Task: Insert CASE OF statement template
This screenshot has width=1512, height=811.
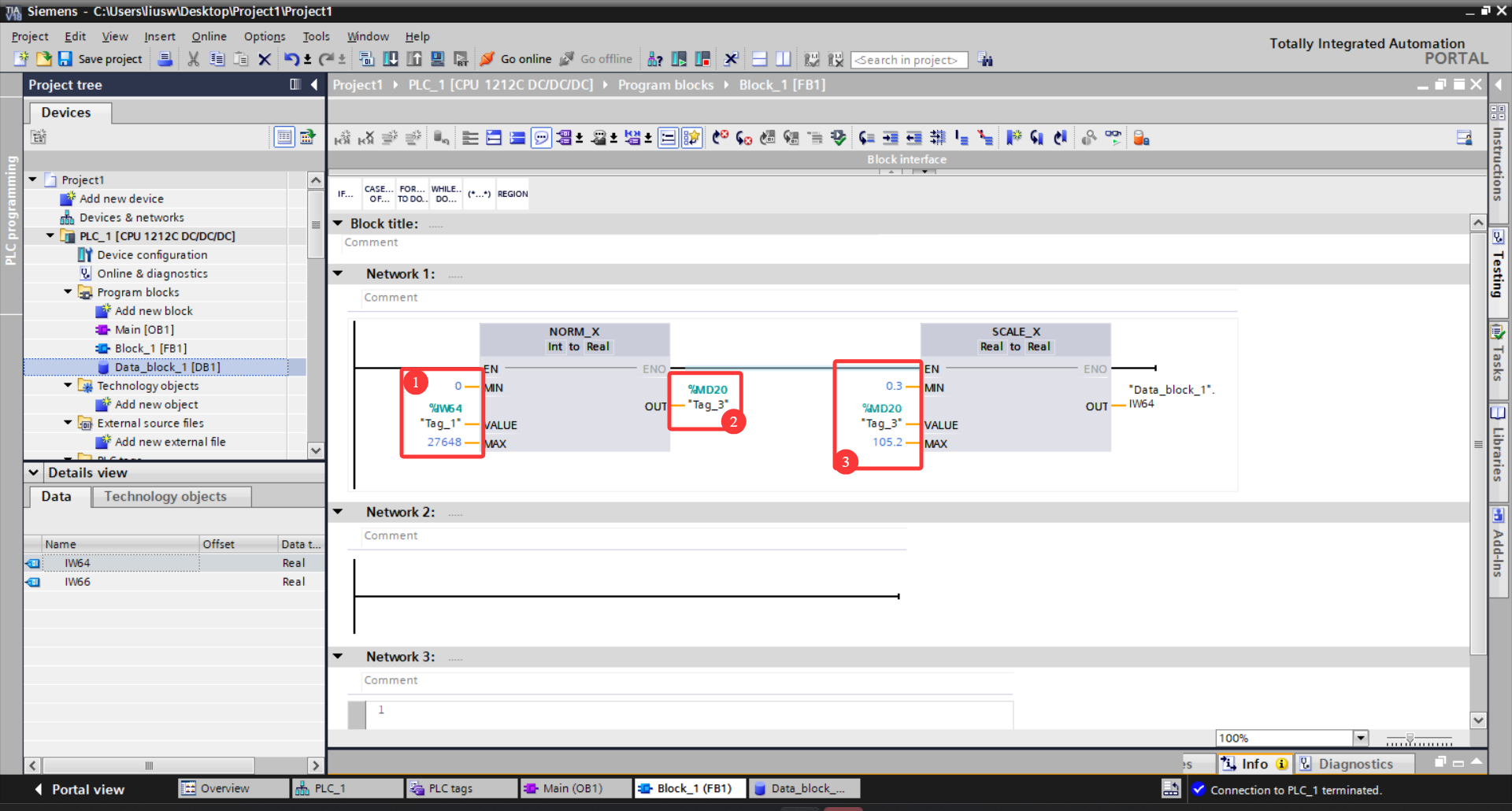Action: click(x=378, y=194)
